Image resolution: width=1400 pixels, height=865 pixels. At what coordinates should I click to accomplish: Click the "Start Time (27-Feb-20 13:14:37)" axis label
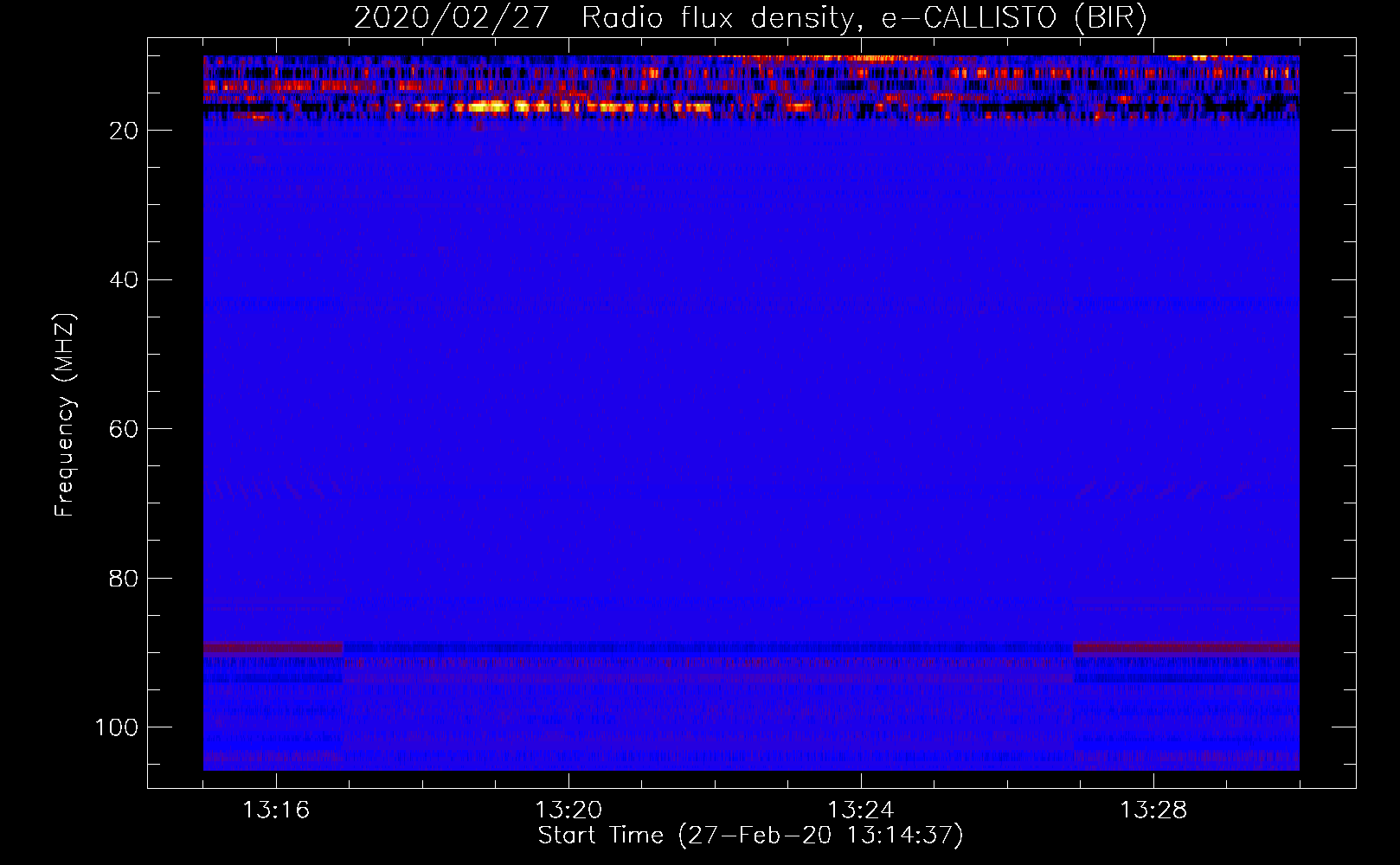pyautogui.click(x=750, y=836)
